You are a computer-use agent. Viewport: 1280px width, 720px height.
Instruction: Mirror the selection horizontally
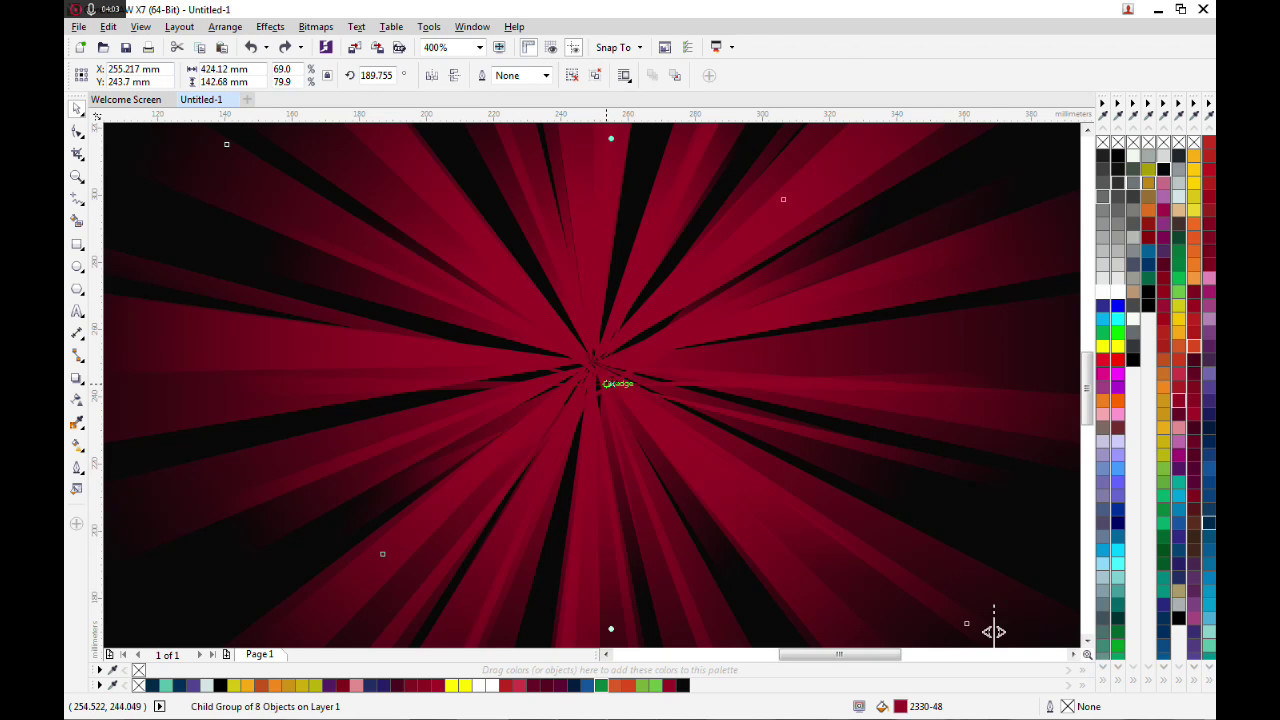click(x=432, y=75)
